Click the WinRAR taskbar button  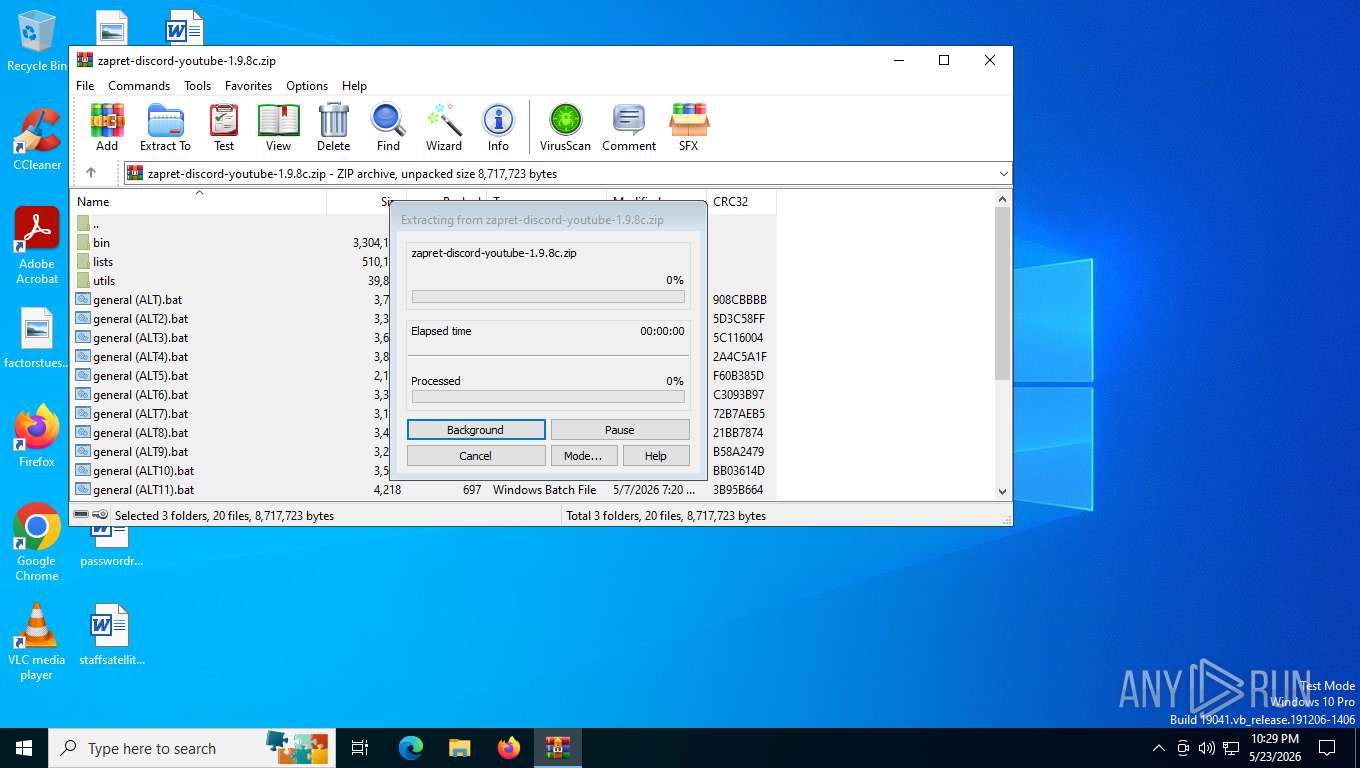click(557, 748)
